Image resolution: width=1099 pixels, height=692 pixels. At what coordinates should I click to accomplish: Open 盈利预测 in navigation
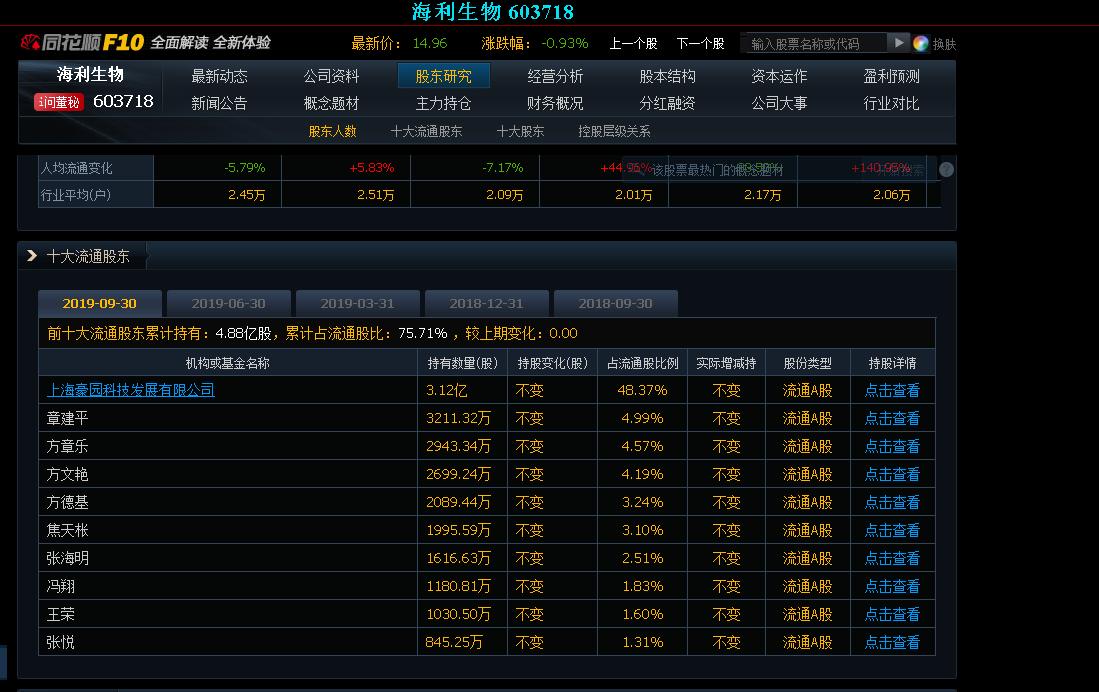coord(891,76)
